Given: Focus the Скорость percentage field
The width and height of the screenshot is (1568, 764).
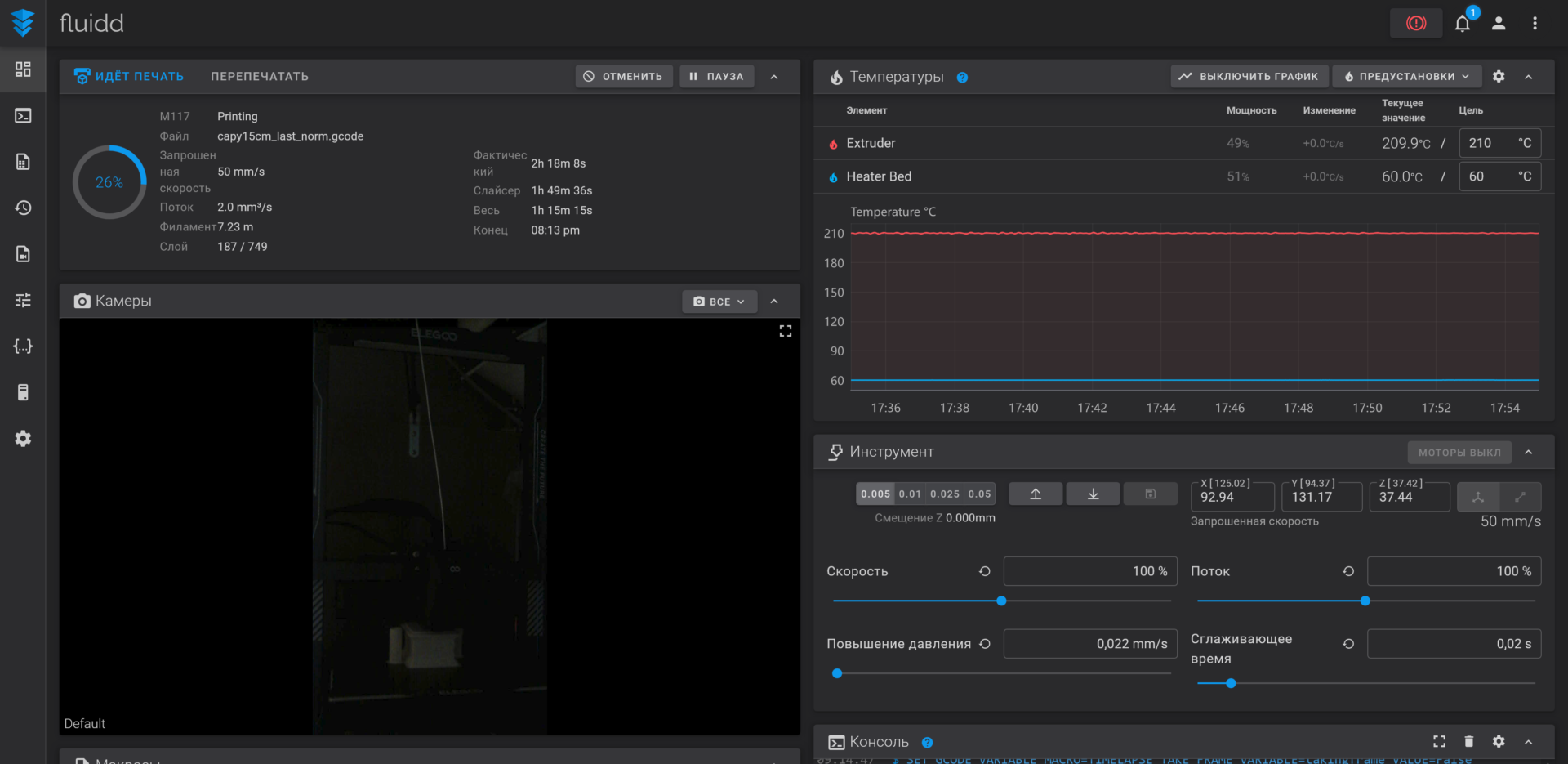Looking at the screenshot, I should point(1090,571).
